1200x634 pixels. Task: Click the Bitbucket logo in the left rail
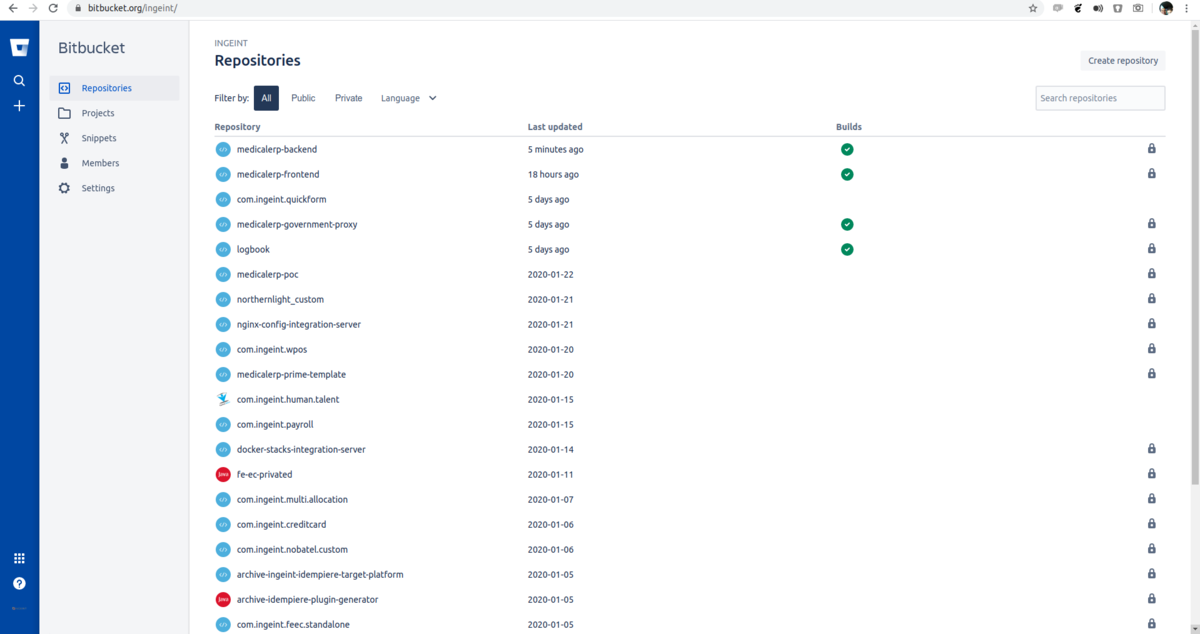19,47
